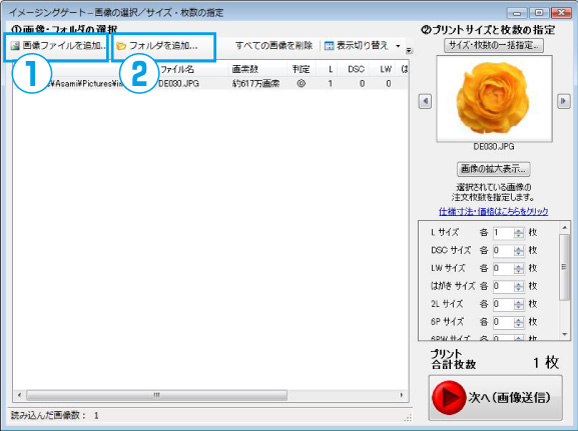This screenshot has width=578, height=431.
Task: Click DSC column header
Action: (356, 69)
